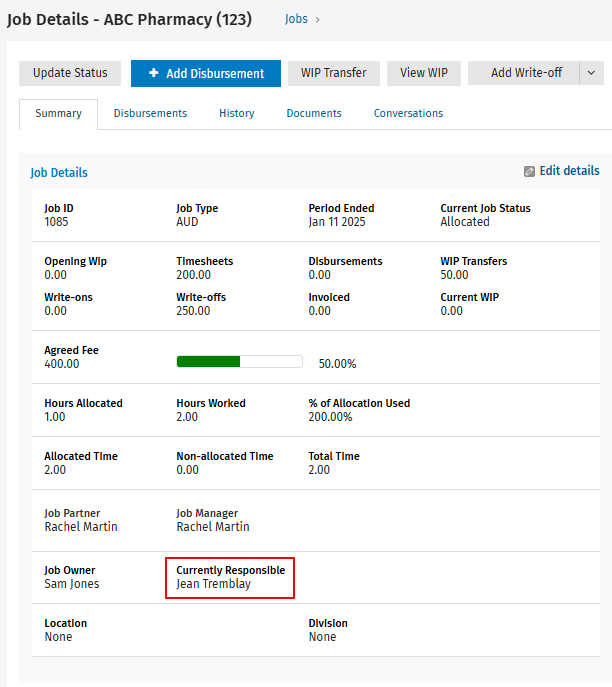The image size is (612, 687).
Task: Click the Division value None
Action: tap(322, 637)
